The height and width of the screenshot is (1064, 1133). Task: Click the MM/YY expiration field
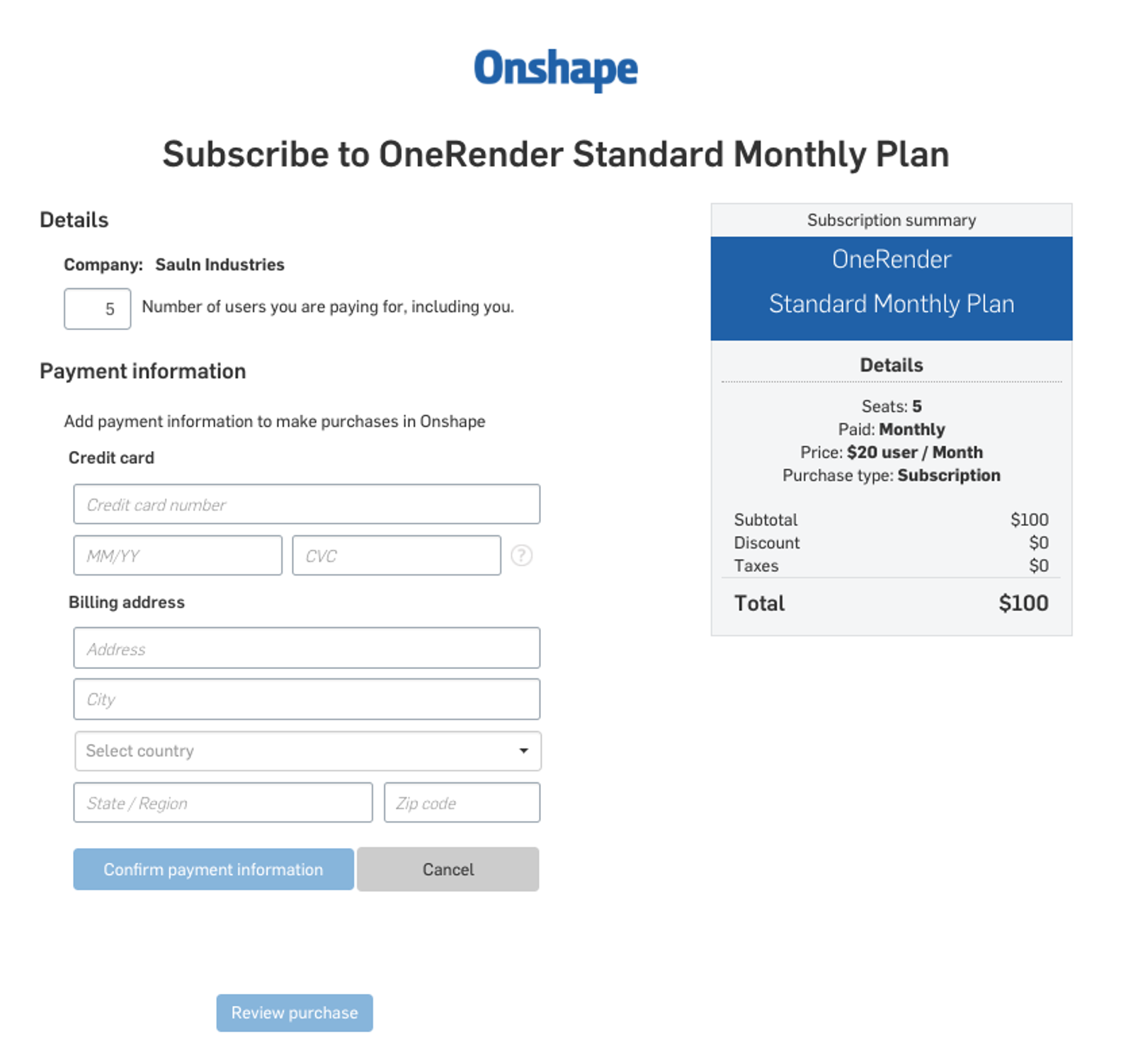(x=178, y=556)
